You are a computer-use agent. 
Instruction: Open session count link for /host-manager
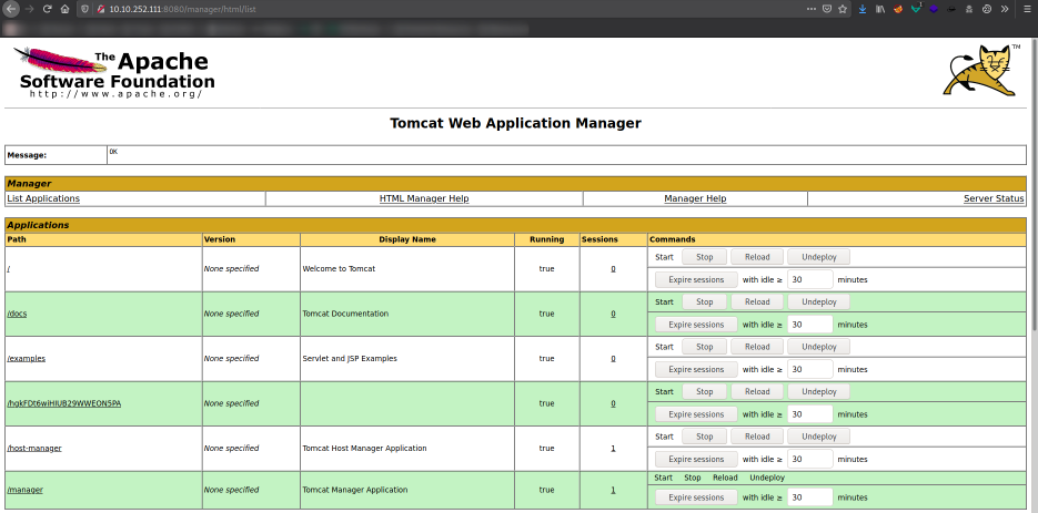613,448
